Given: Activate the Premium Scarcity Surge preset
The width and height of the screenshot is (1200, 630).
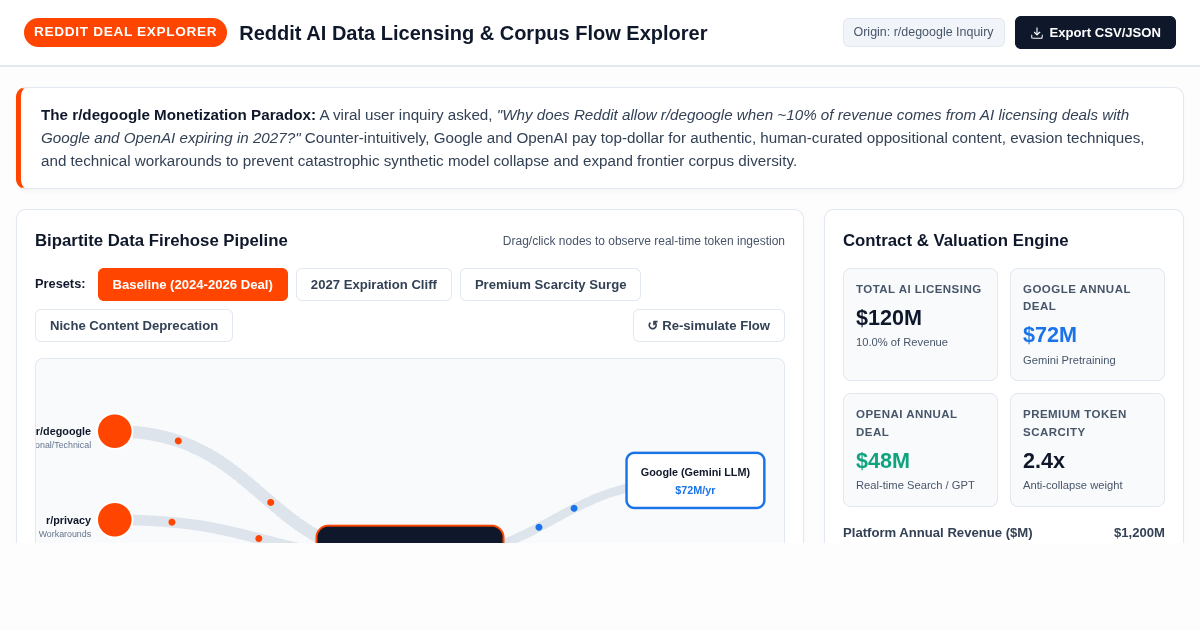Looking at the screenshot, I should pyautogui.click(x=550, y=284).
